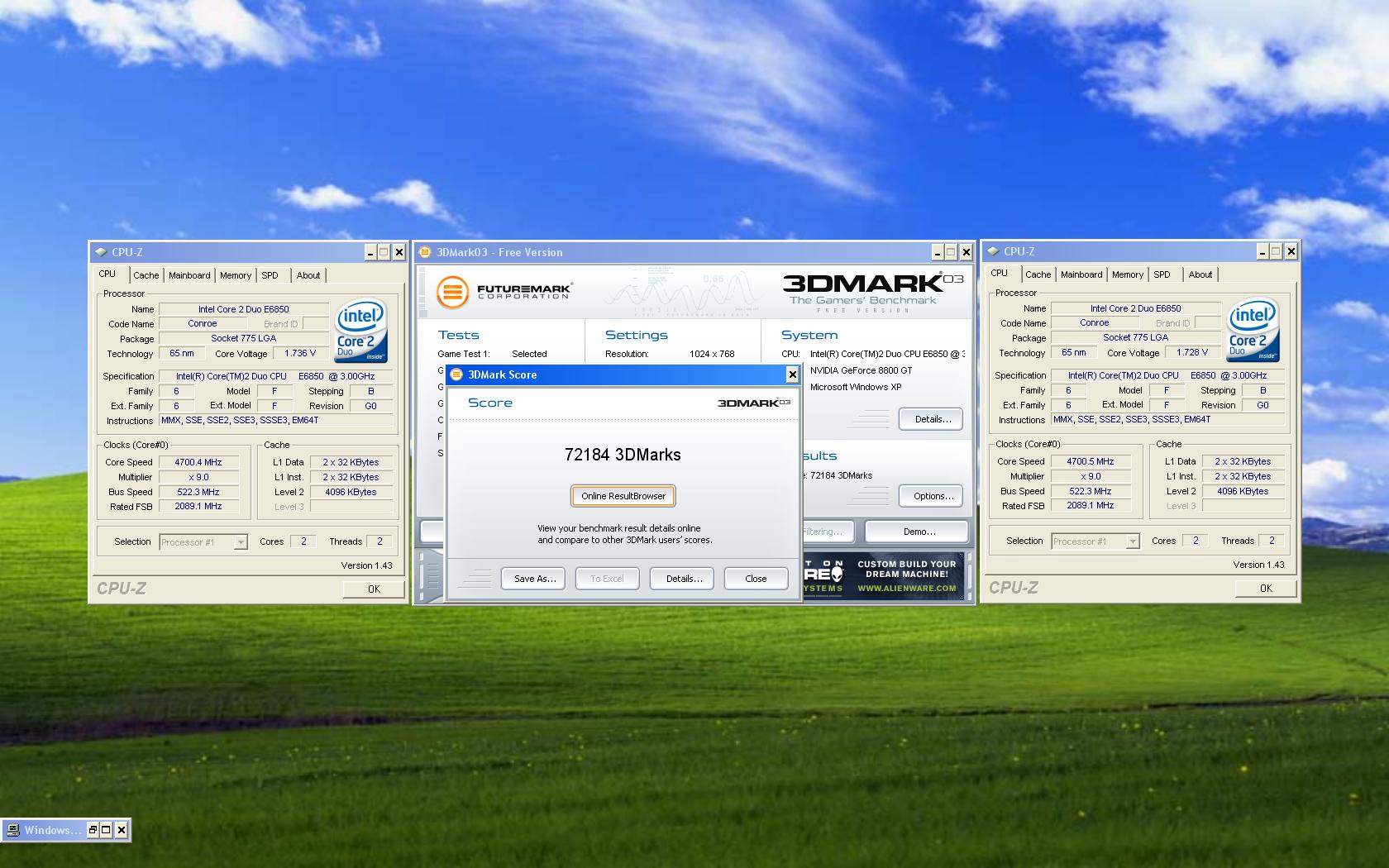Maximize the minimized Windows item
Screen dimensions: 1389x868
tap(107, 830)
